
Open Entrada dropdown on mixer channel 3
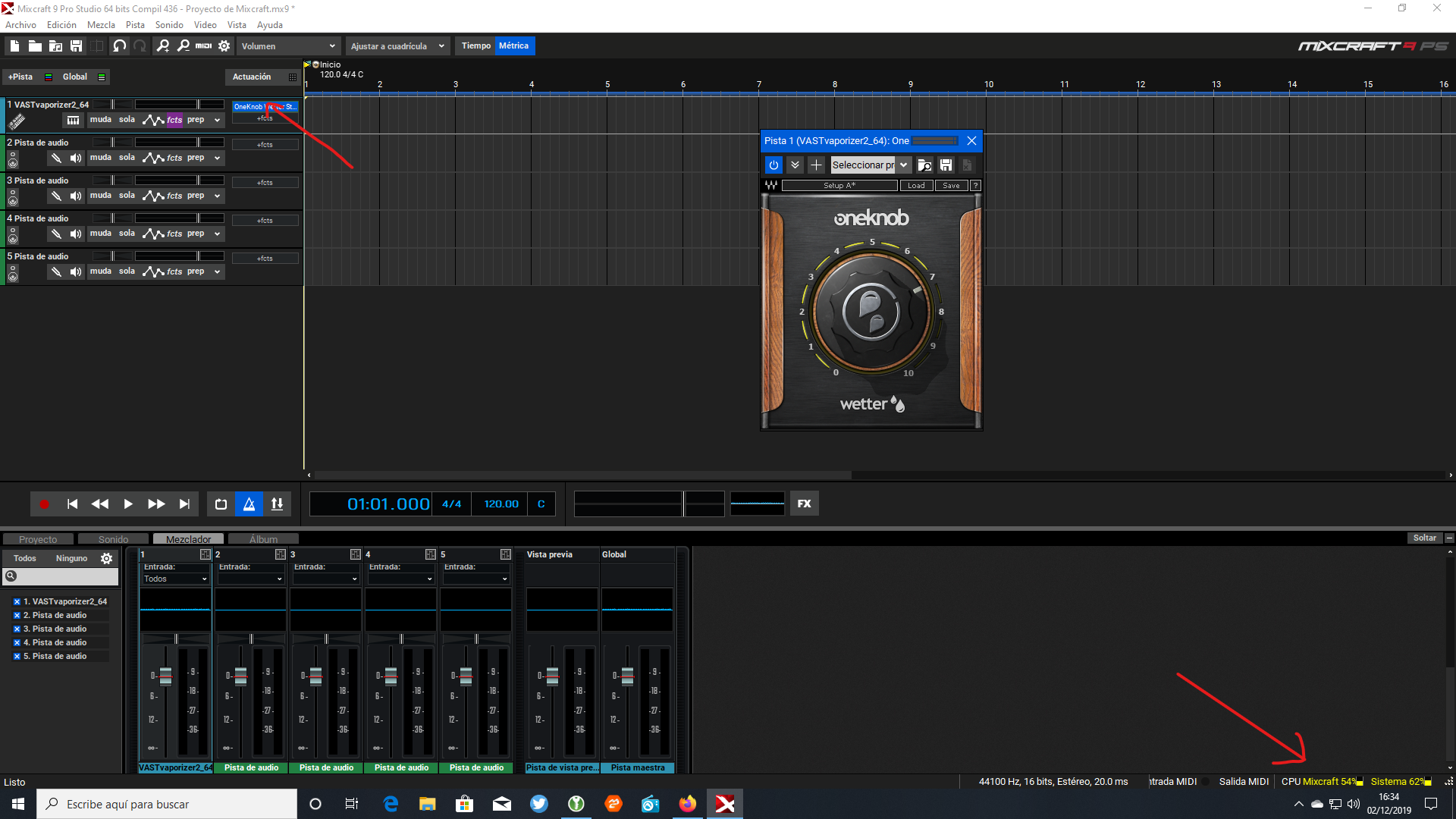click(325, 579)
